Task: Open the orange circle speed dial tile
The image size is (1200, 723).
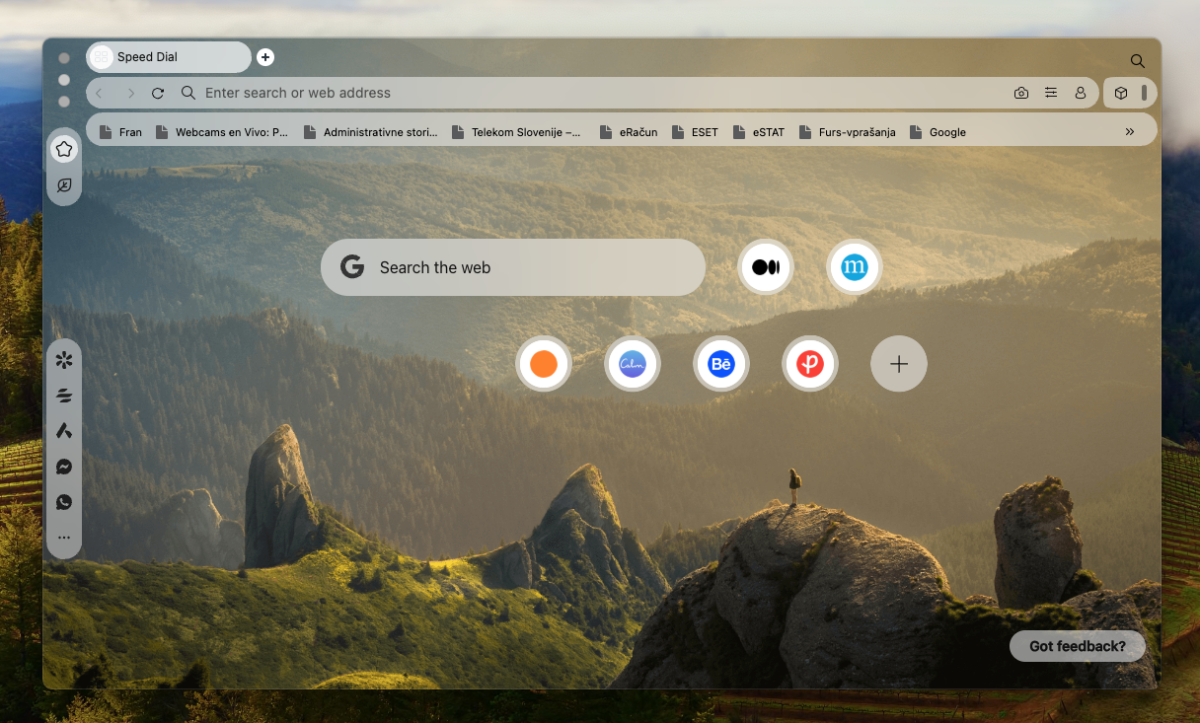Action: pos(543,363)
